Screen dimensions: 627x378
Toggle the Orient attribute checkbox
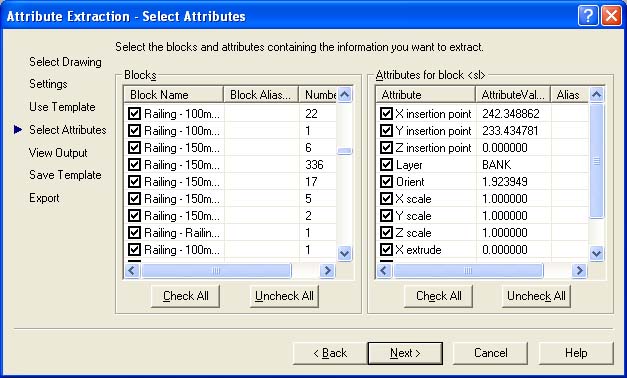[386, 182]
